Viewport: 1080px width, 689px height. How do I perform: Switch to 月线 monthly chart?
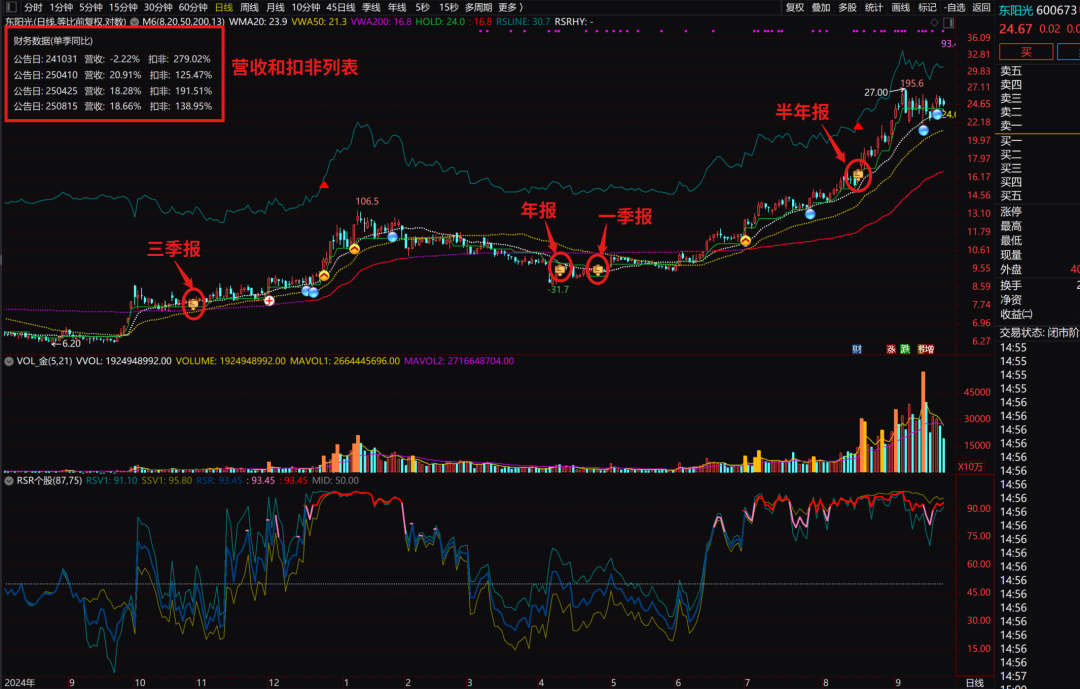tap(275, 8)
